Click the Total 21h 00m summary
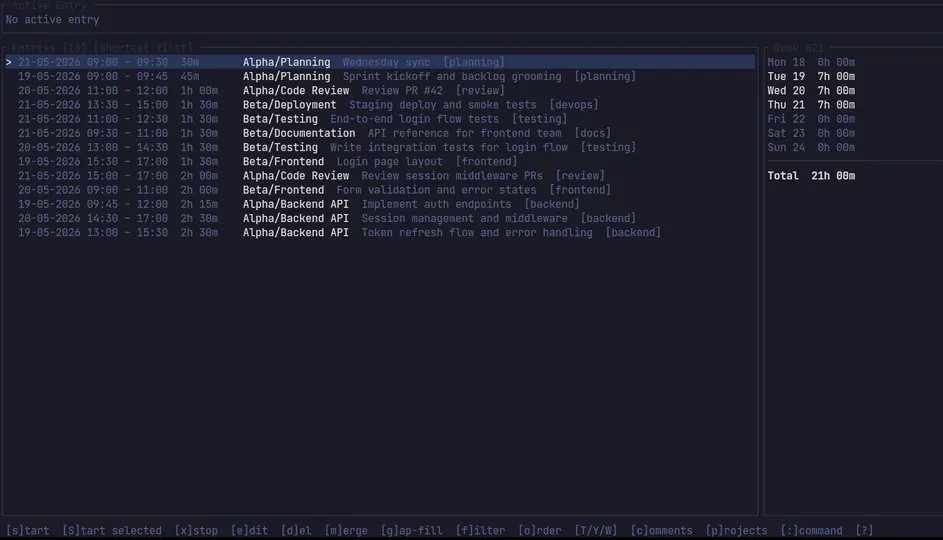The image size is (943, 540). (x=811, y=176)
